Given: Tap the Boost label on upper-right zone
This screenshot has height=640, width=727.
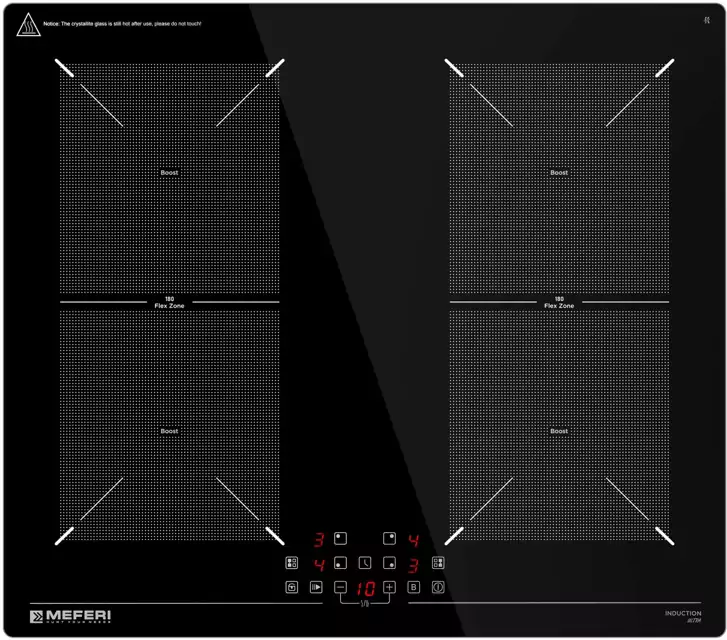Looking at the screenshot, I should [x=559, y=173].
